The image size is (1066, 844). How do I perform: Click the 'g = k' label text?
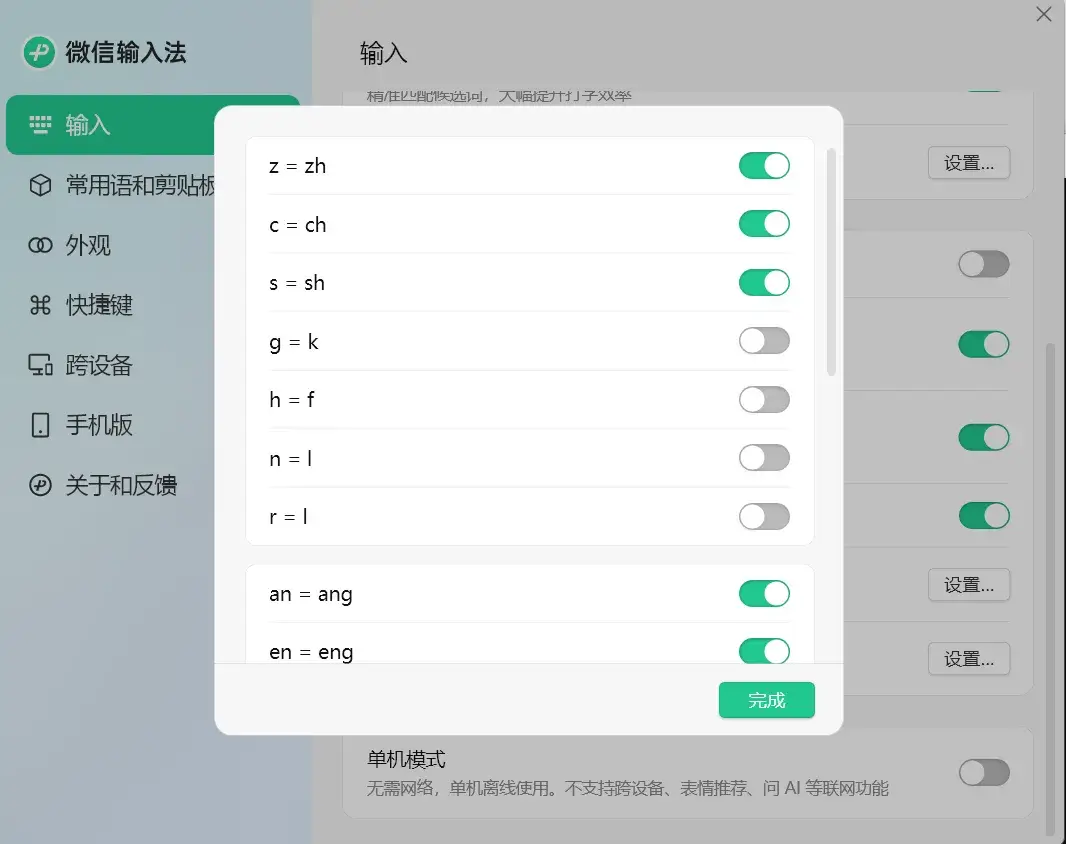pos(294,342)
